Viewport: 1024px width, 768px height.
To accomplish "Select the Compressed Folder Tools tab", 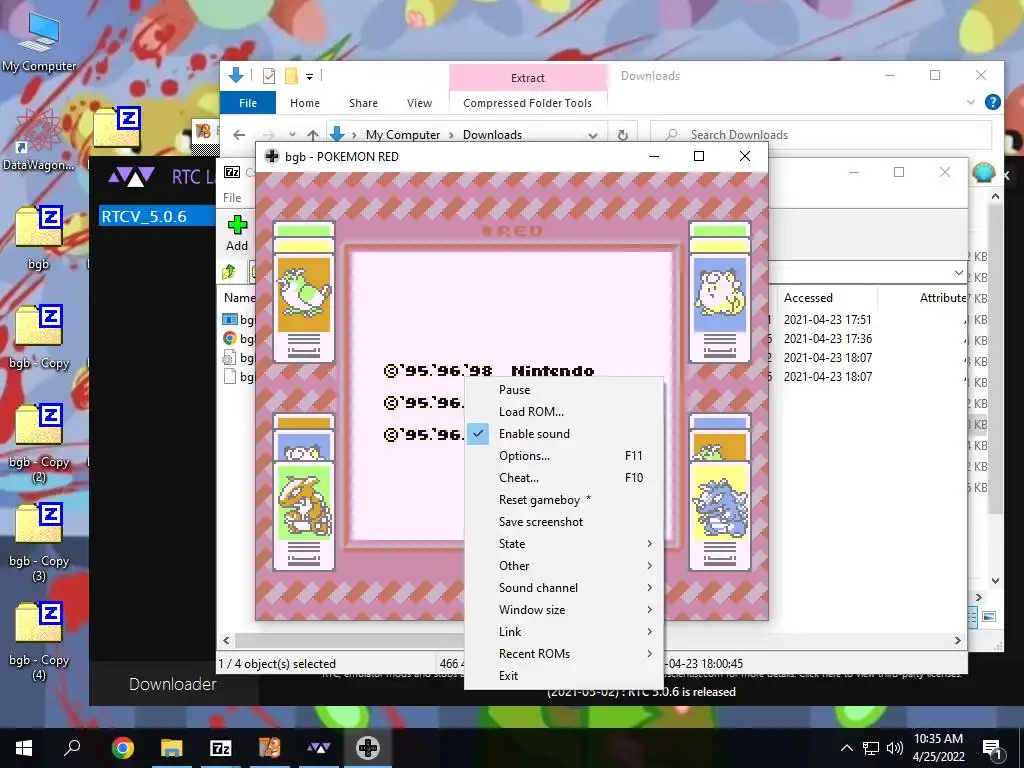I will click(x=528, y=103).
